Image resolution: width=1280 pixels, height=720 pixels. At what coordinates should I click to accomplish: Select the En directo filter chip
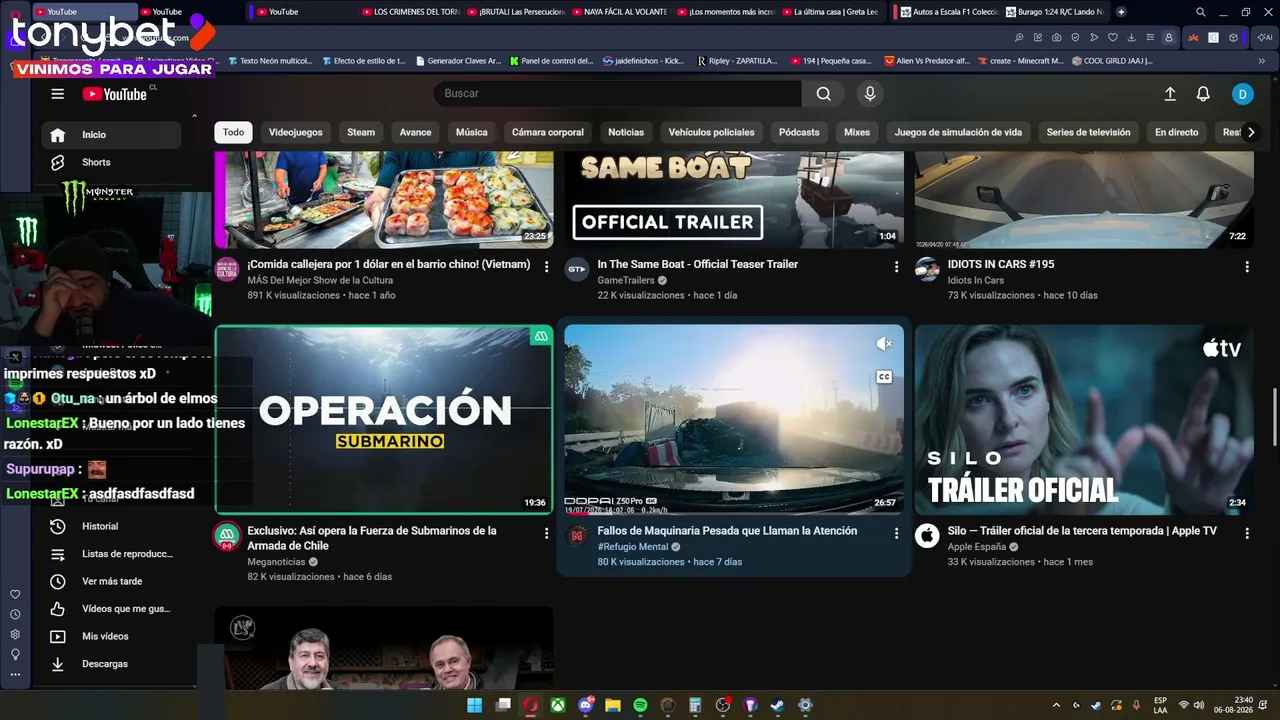pos(1177,132)
